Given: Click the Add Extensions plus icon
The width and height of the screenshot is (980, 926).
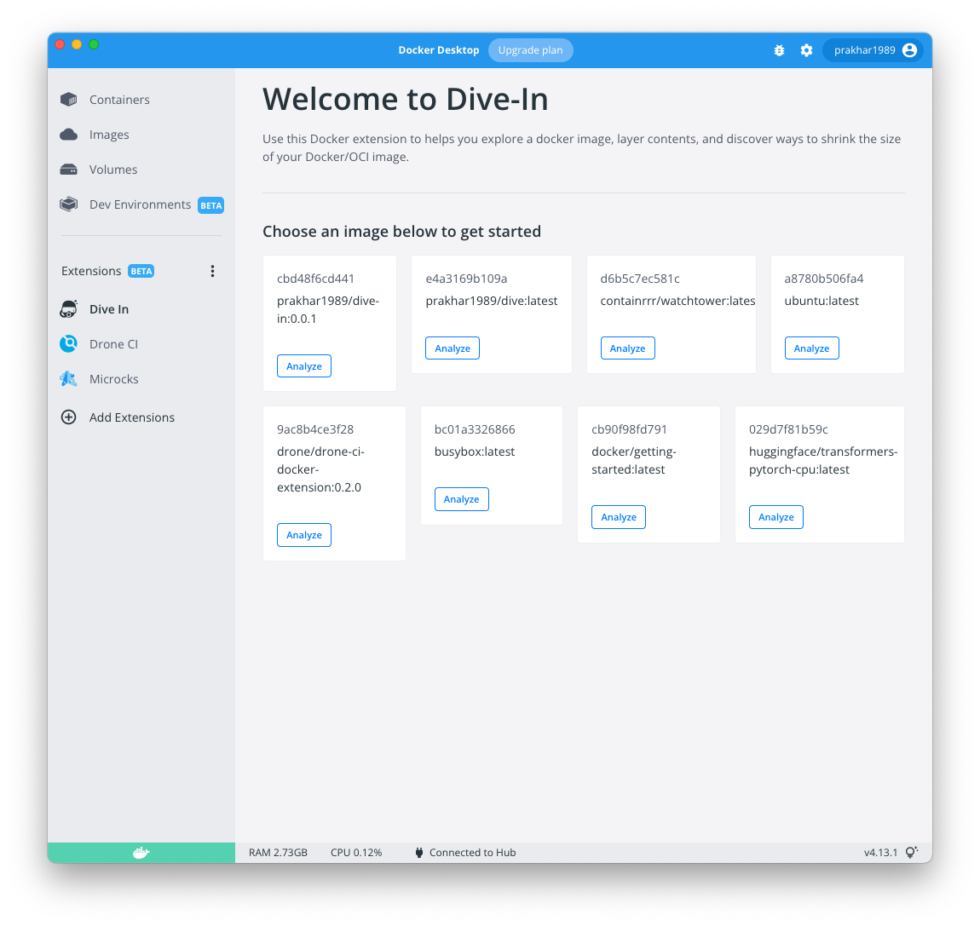Looking at the screenshot, I should click(x=68, y=417).
